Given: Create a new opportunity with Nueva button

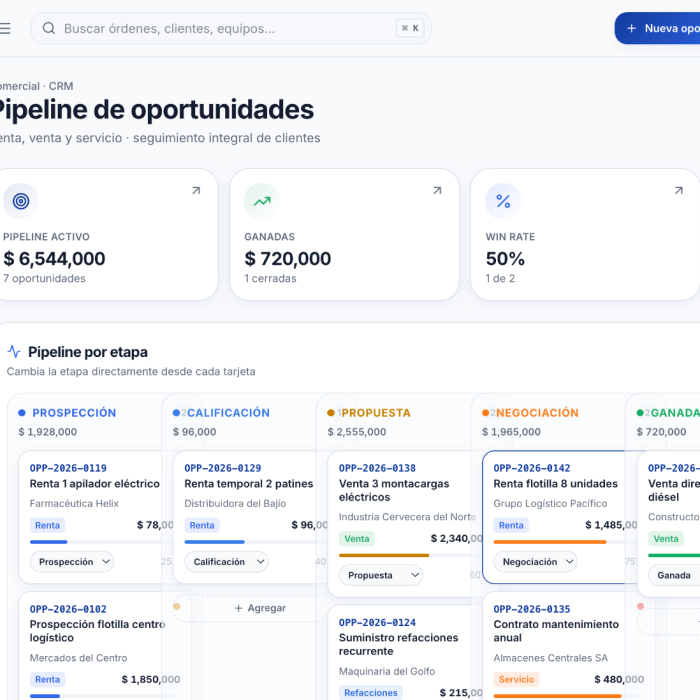Looking at the screenshot, I should [657, 29].
